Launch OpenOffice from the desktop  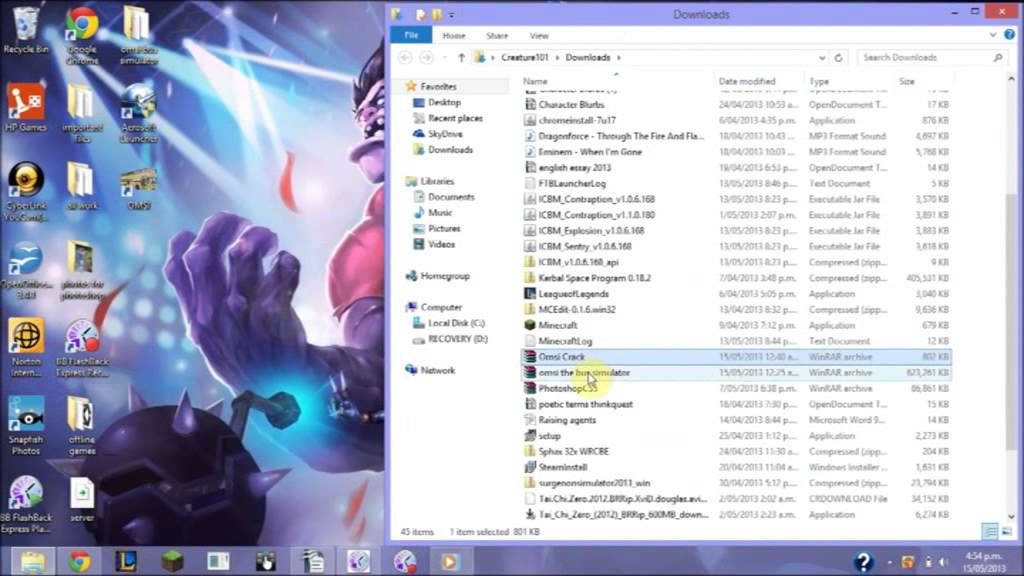coord(26,271)
